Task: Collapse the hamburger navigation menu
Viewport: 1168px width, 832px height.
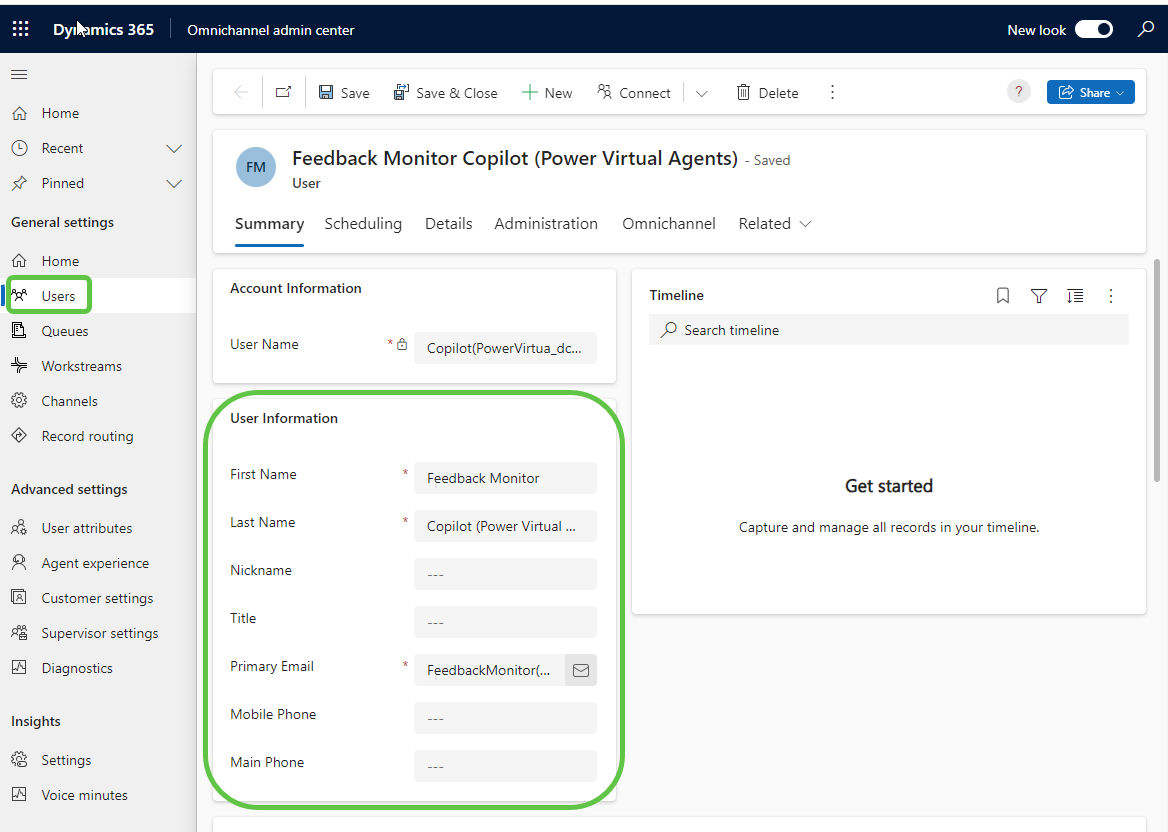Action: (x=19, y=75)
